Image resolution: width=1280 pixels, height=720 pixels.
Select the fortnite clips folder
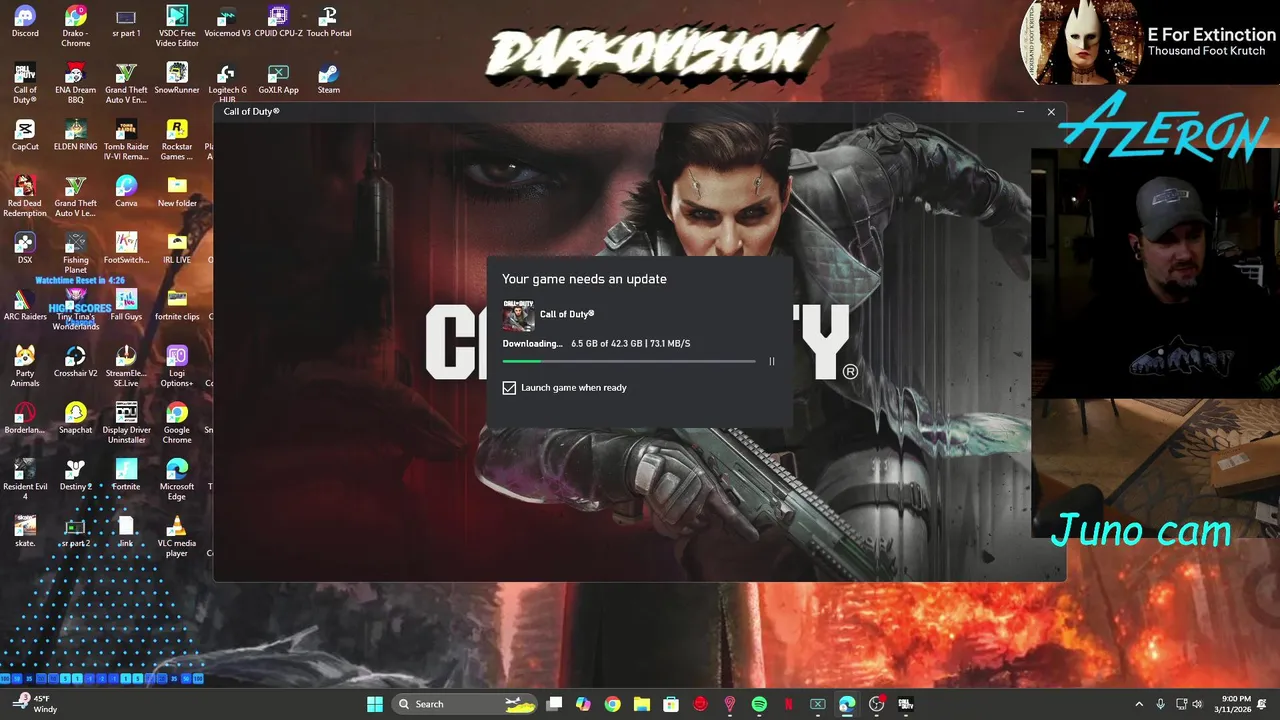(x=177, y=305)
